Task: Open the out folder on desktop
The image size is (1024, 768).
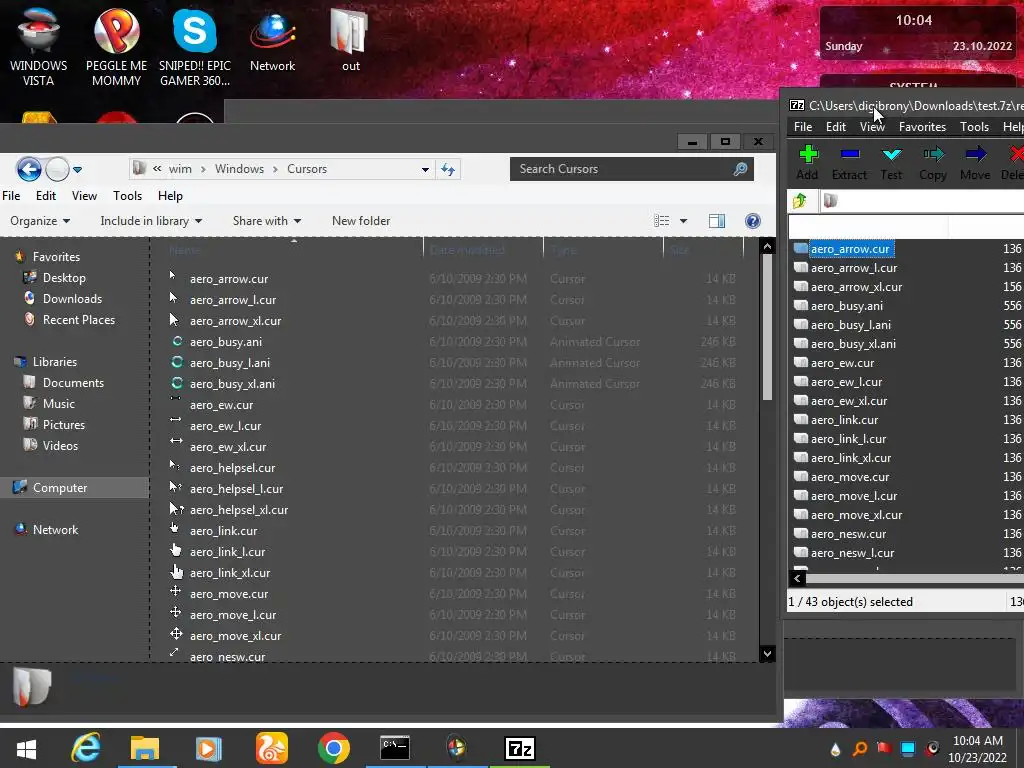Action: [x=351, y=39]
